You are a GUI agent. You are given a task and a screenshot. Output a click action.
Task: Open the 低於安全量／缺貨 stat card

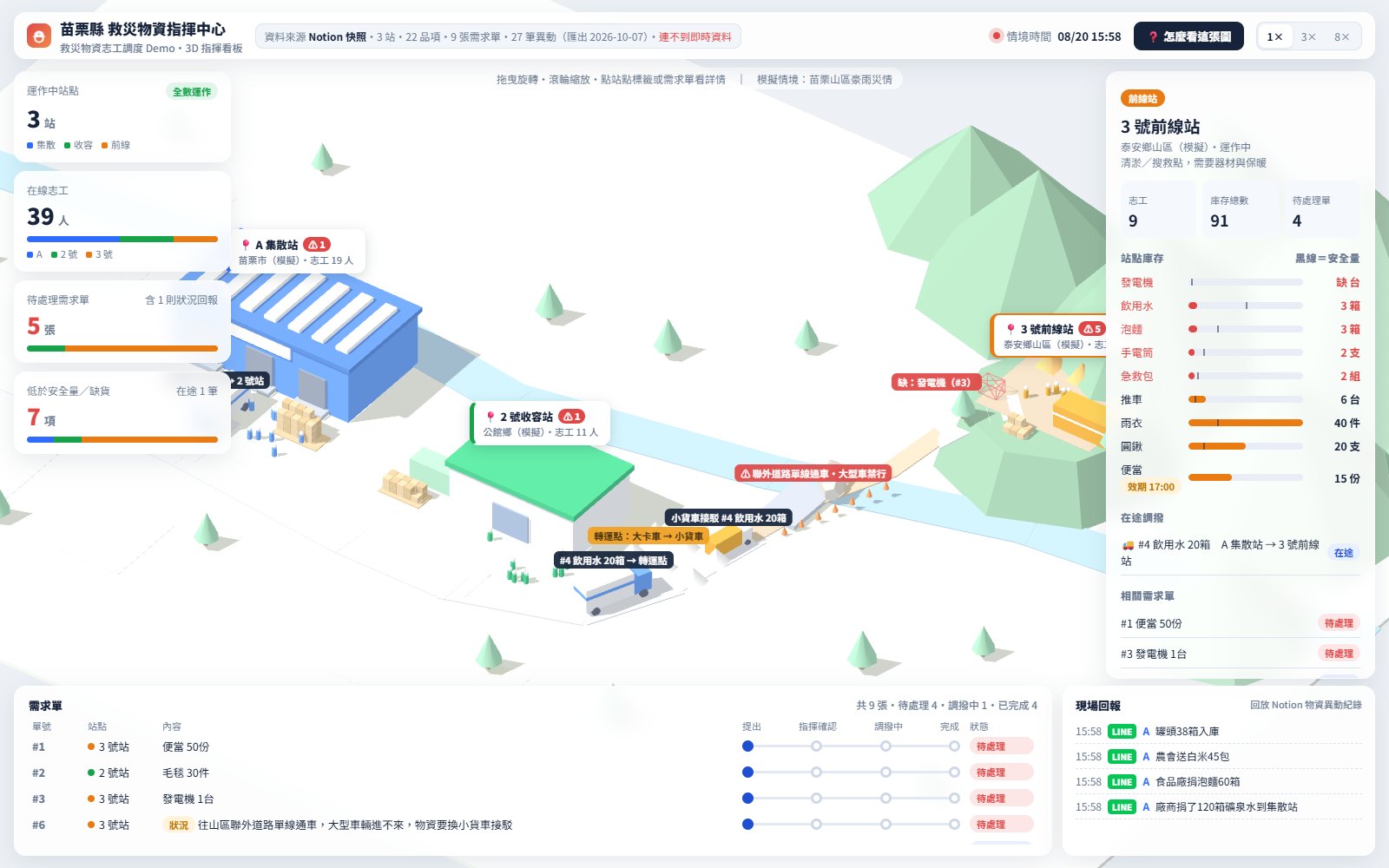tap(122, 413)
